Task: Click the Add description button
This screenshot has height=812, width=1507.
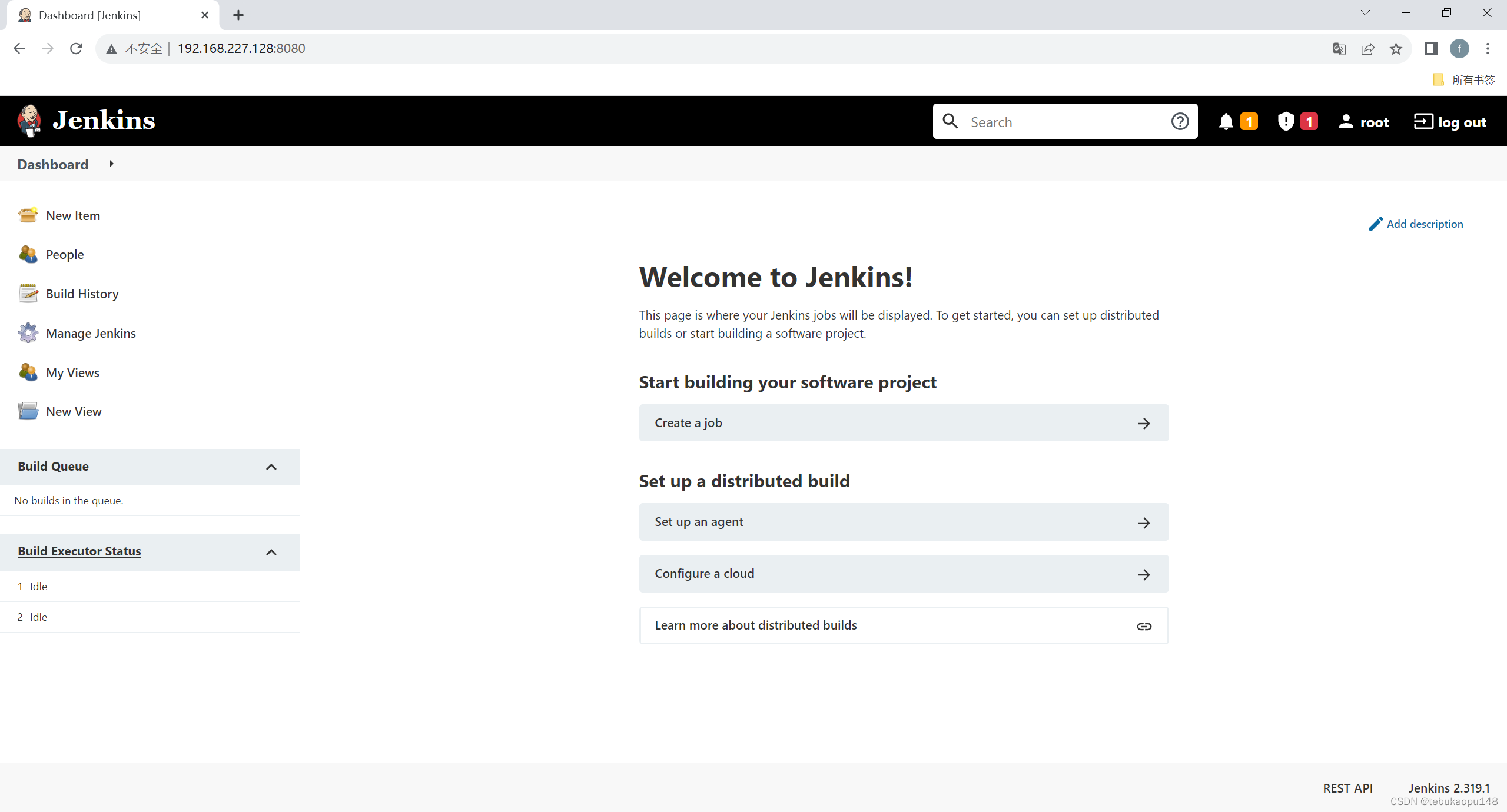Action: [1417, 223]
